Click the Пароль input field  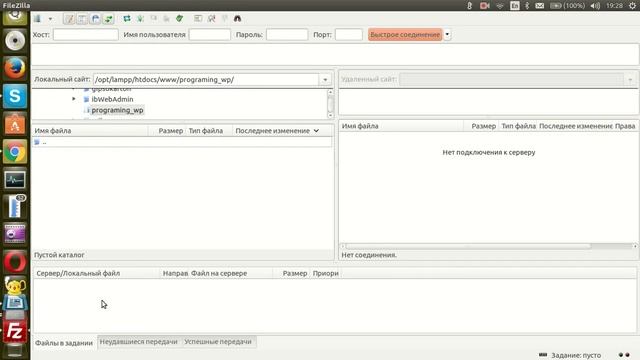click(287, 35)
